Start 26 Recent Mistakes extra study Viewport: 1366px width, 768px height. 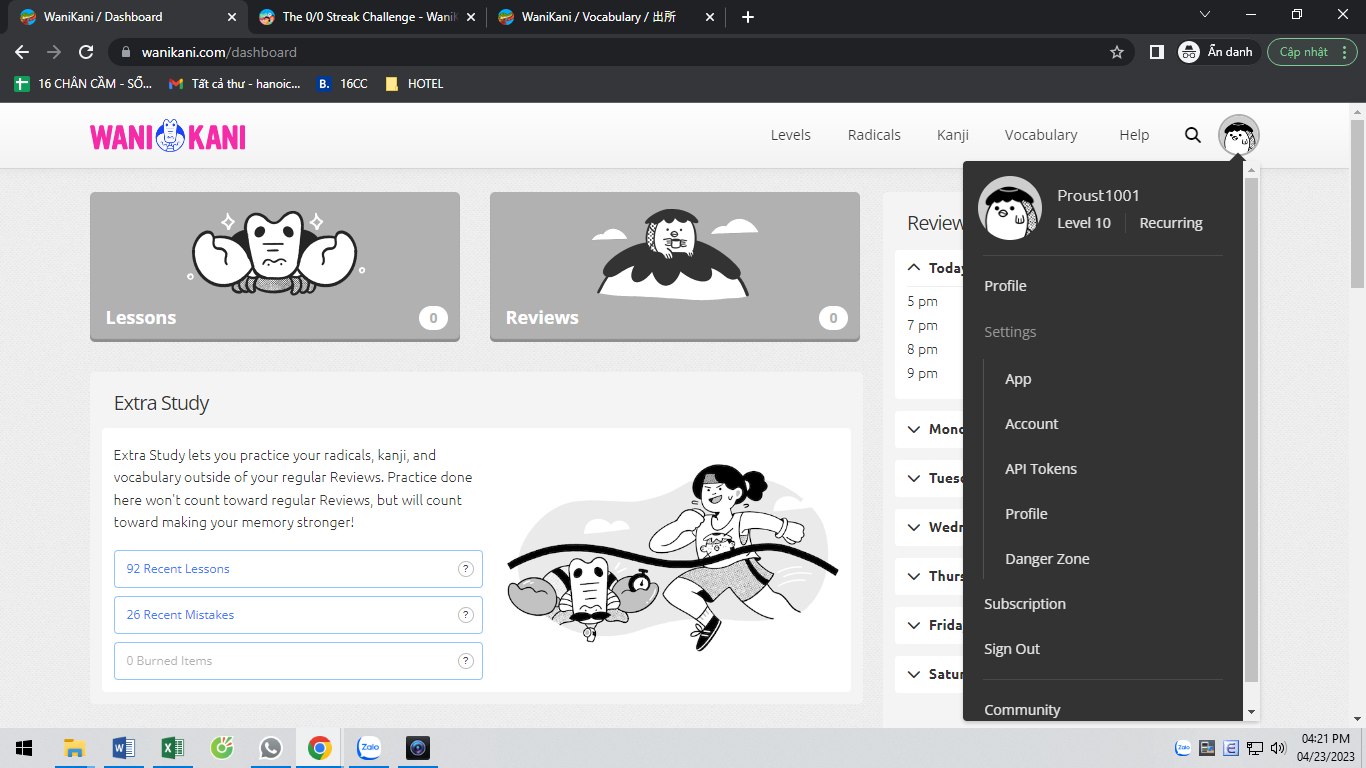[298, 615]
